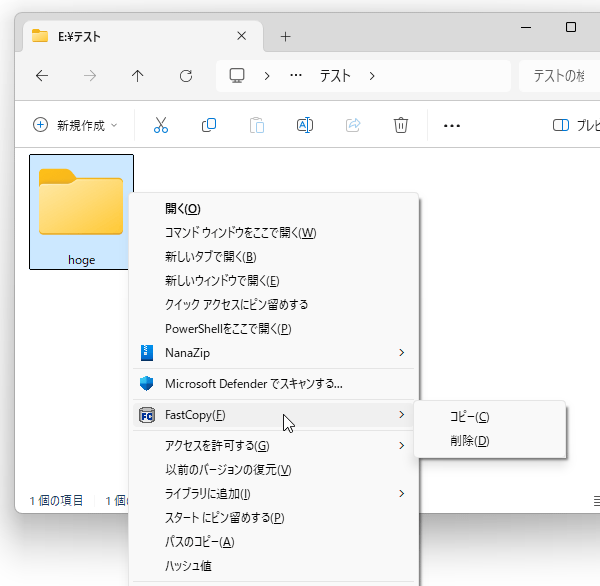
Task: Add a new tab with plus button
Action: click(x=285, y=37)
